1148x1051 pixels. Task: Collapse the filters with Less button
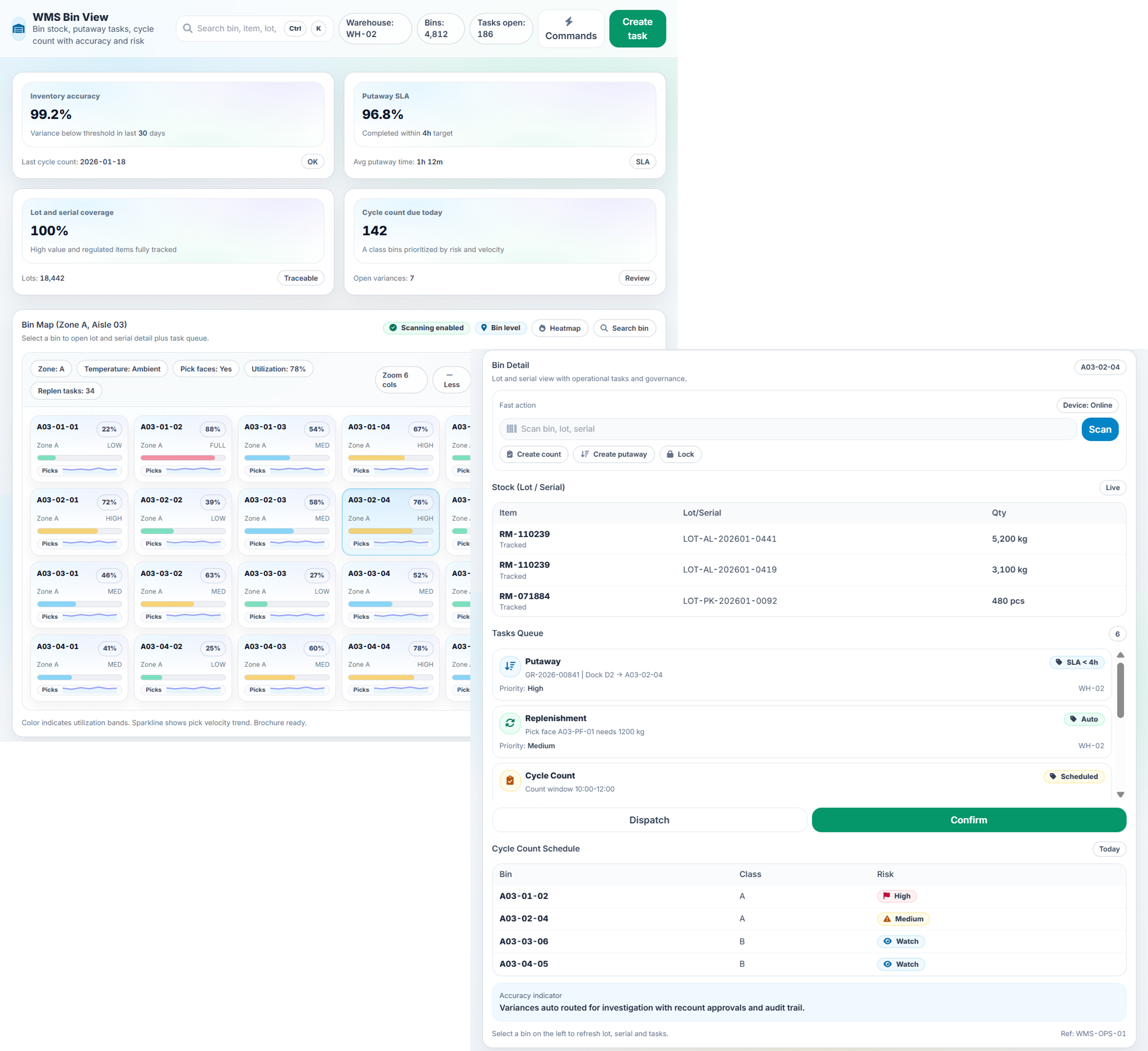pyautogui.click(x=451, y=380)
